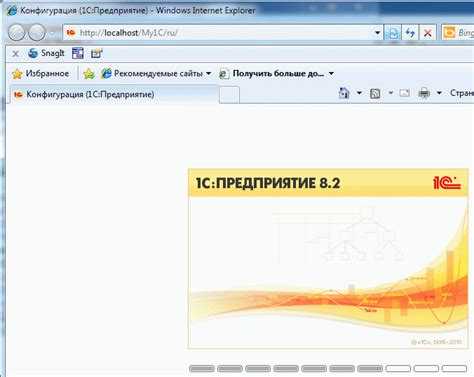Image resolution: width=474 pixels, height=377 pixels.
Task: Expand the address bar URL history dropdown
Action: pyautogui.click(x=377, y=33)
